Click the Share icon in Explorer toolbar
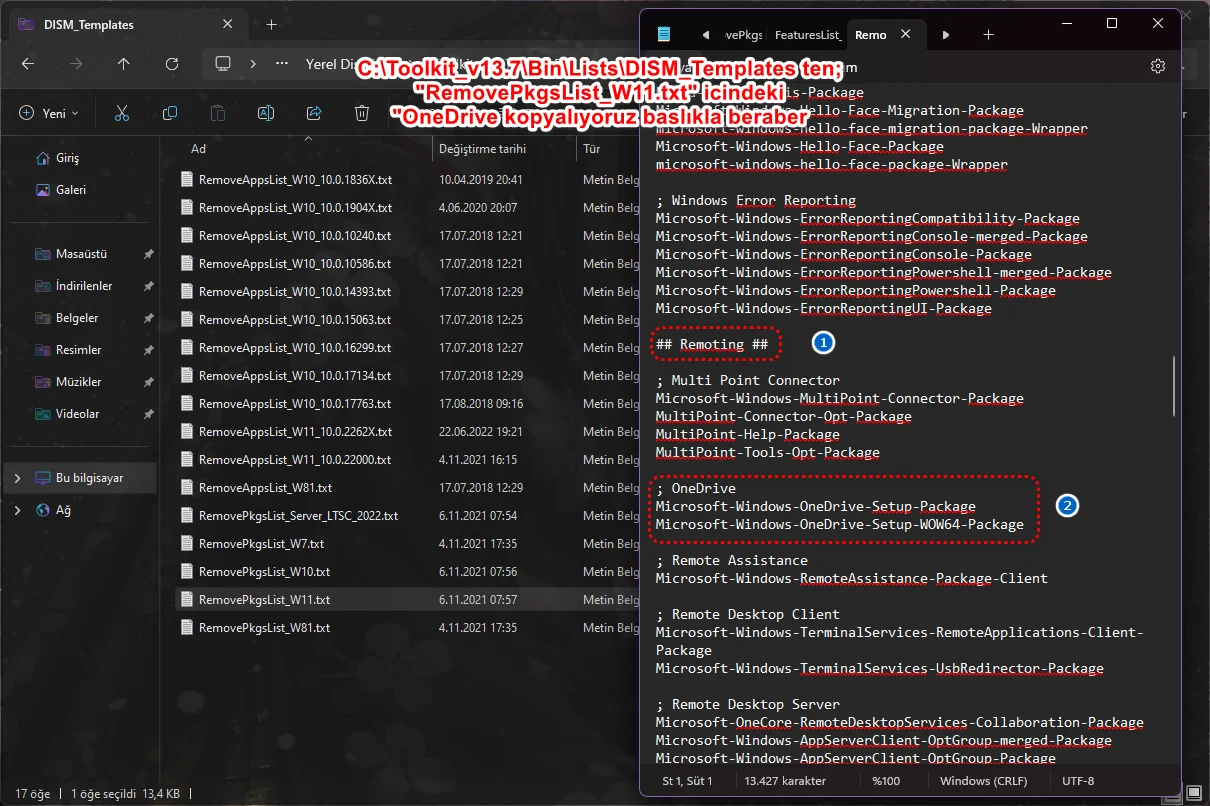Image resolution: width=1210 pixels, height=806 pixels. (x=314, y=113)
